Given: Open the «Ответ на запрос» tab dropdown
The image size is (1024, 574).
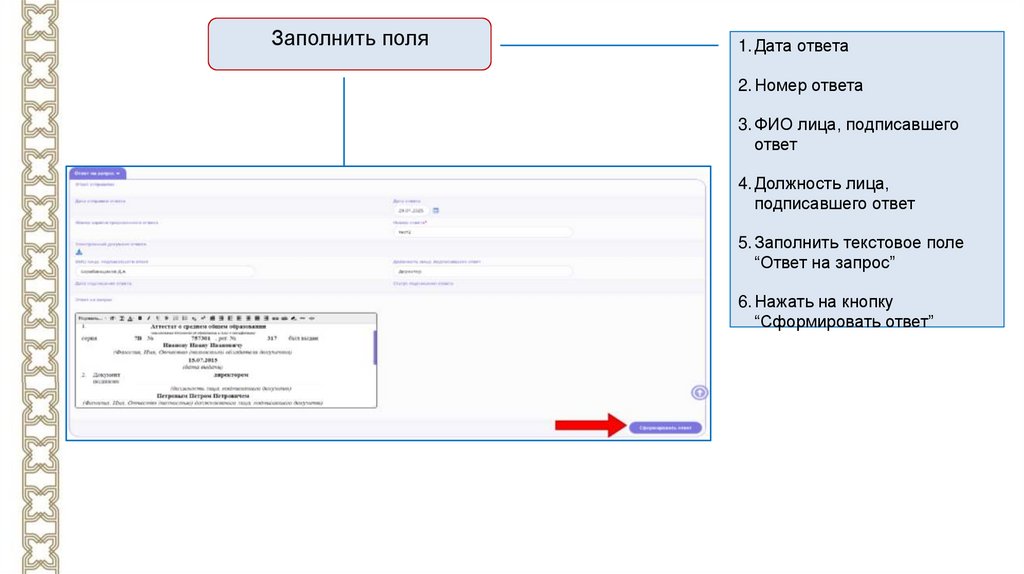Looking at the screenshot, I should (x=97, y=174).
